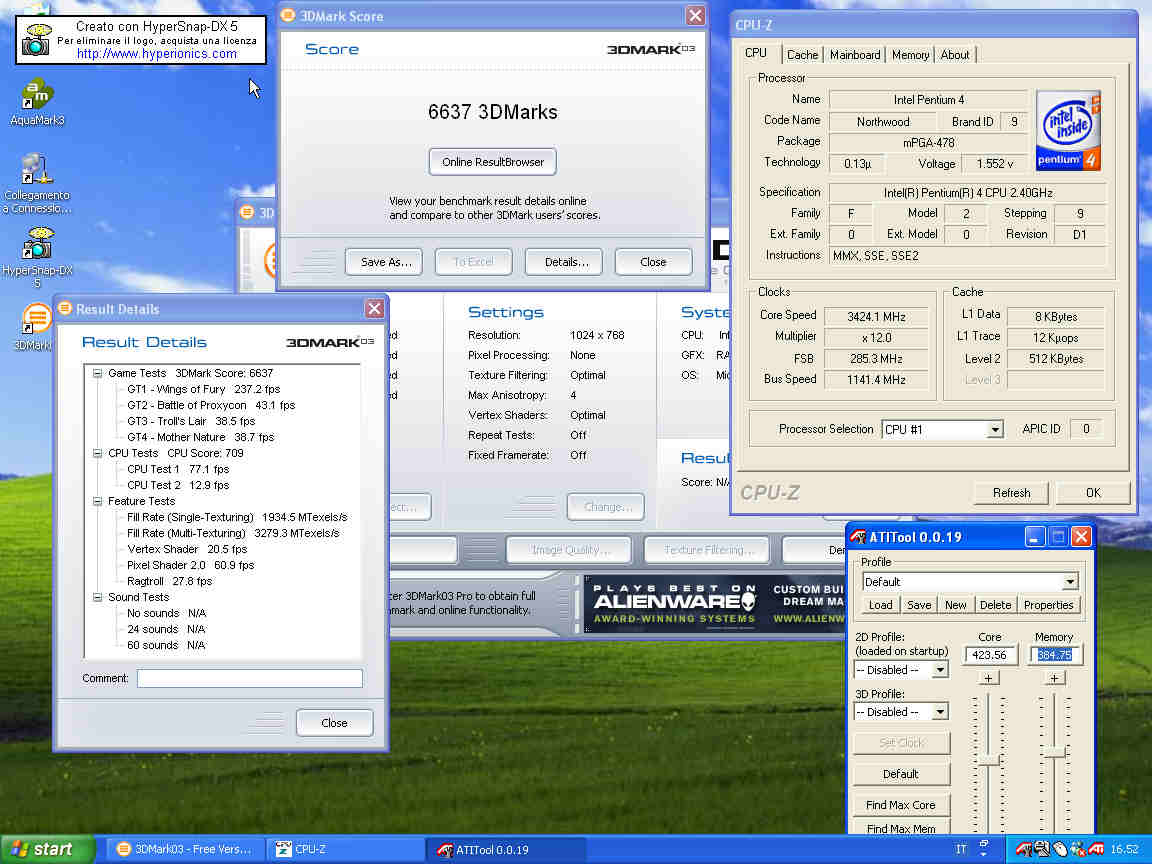Screen dimensions: 1152x864
Task: Open Details in the Score window
Action: click(x=564, y=262)
